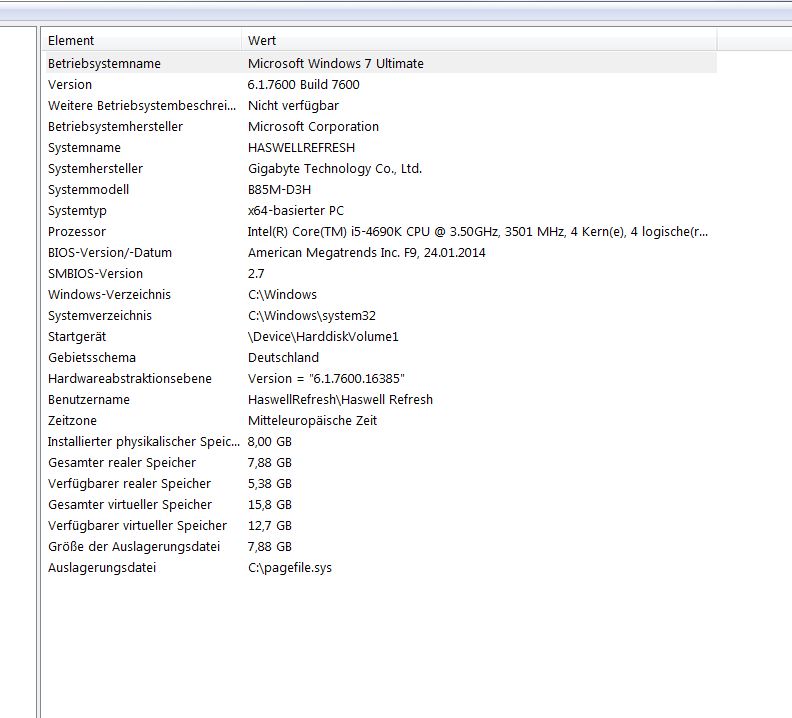The width and height of the screenshot is (792, 718).
Task: Click value 6.1.7600 Build 7600
Action: tap(303, 84)
